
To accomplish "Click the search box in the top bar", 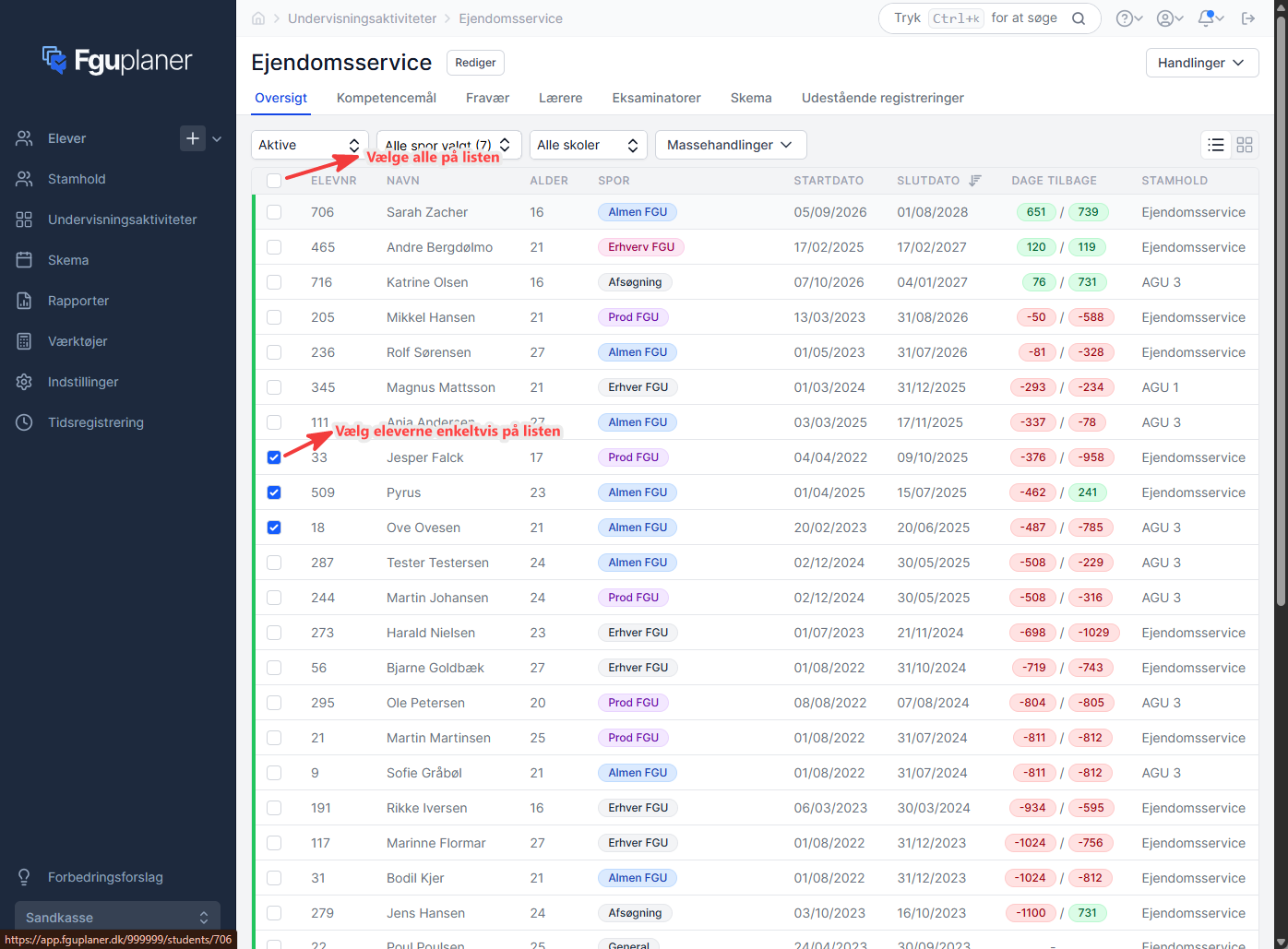I will point(989,18).
